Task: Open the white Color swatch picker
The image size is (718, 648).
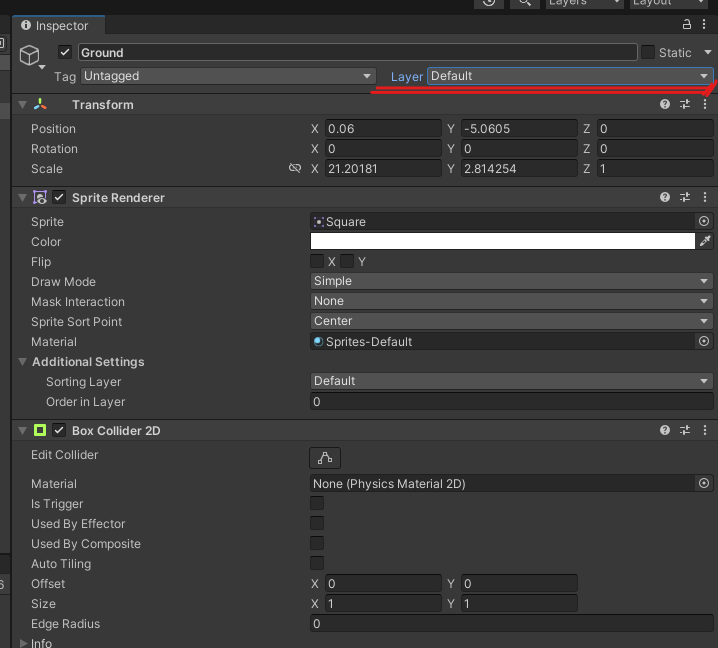Action: pos(502,241)
